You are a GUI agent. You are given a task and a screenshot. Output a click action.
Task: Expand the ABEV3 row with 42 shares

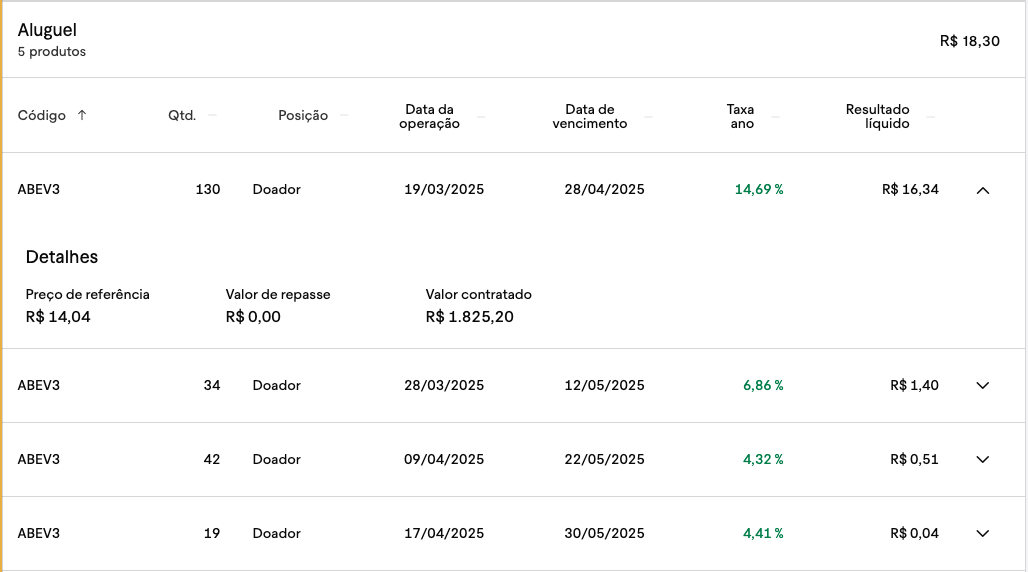click(982, 460)
